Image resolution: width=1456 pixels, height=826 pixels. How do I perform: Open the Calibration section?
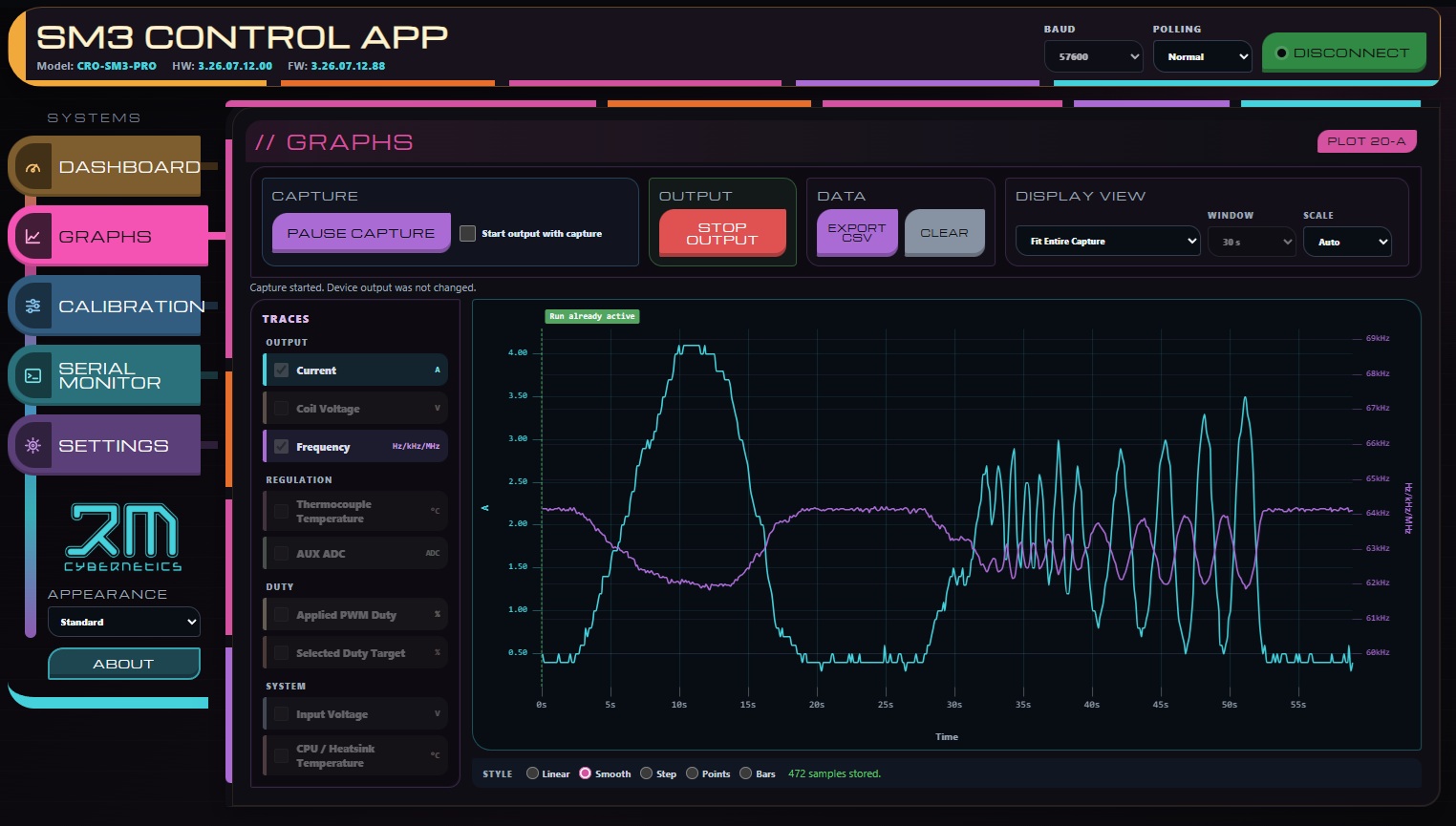(x=105, y=306)
